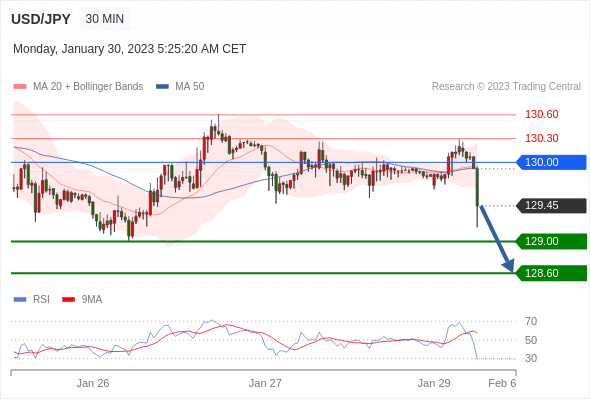Select the 30 MIN timeframe badge
The height and width of the screenshot is (400, 590).
tap(105, 19)
